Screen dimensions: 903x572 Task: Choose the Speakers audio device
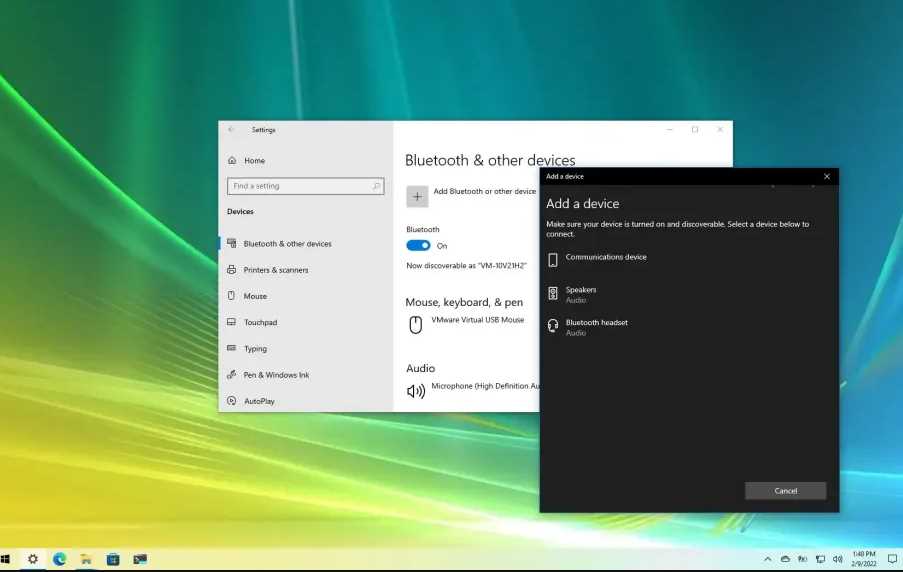coord(581,294)
